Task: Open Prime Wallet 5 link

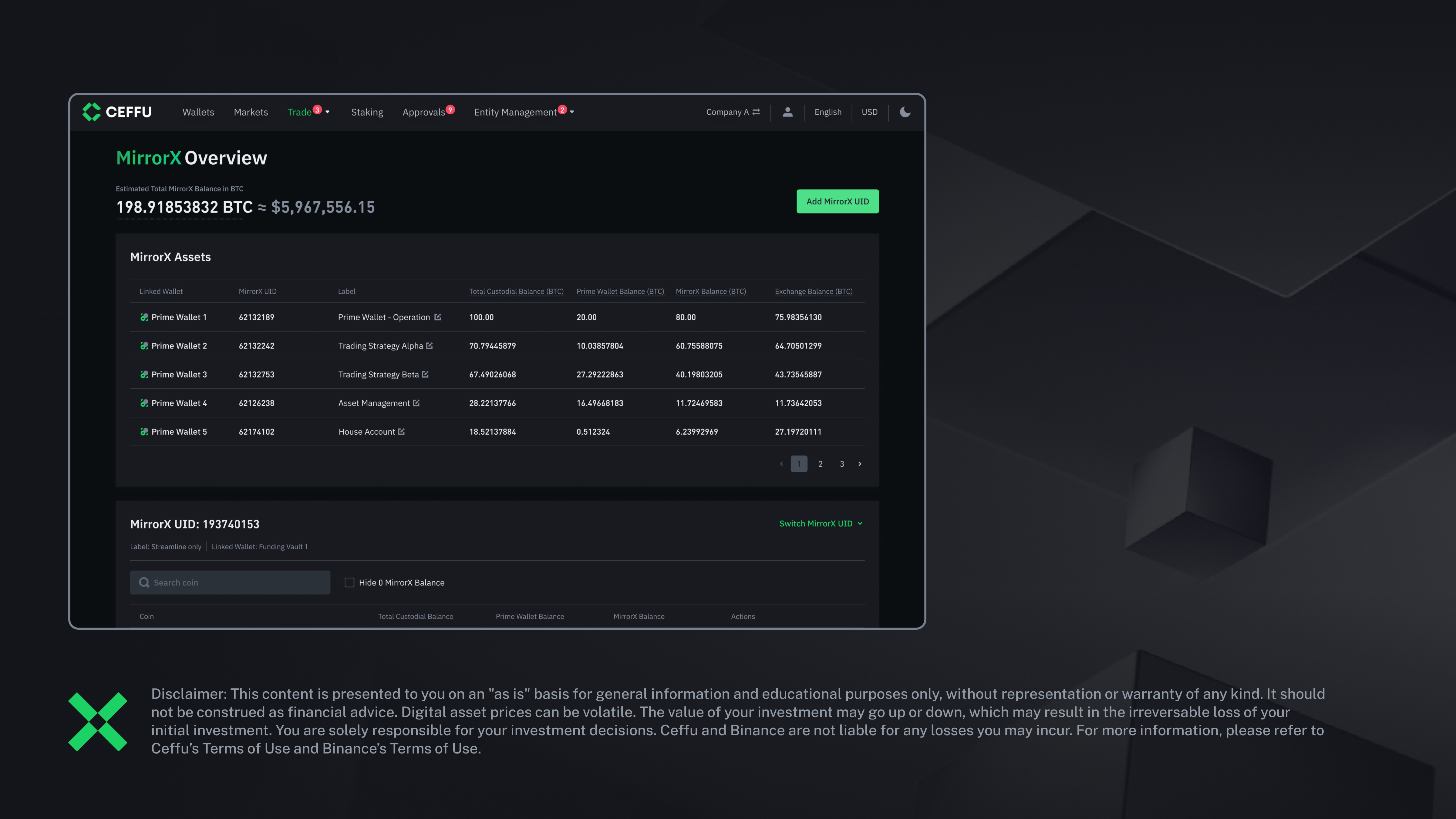Action: 179,431
